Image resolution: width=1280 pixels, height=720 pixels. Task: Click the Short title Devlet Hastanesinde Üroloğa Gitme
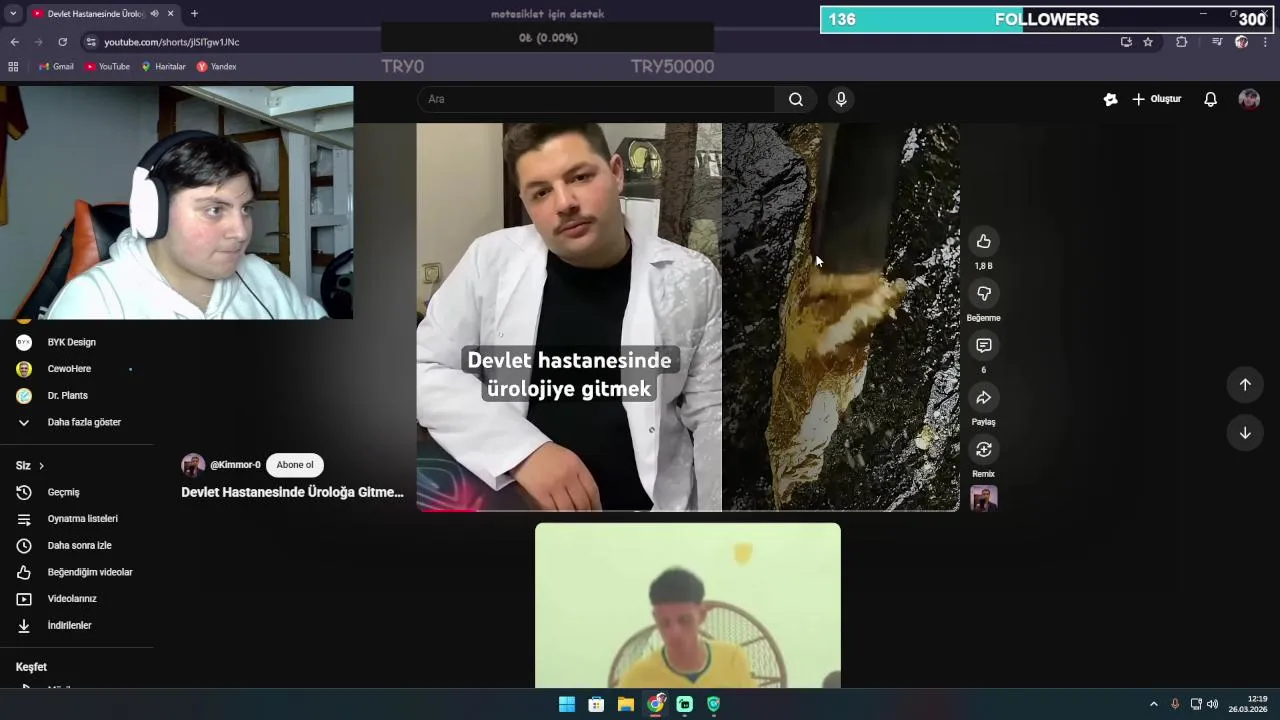292,492
